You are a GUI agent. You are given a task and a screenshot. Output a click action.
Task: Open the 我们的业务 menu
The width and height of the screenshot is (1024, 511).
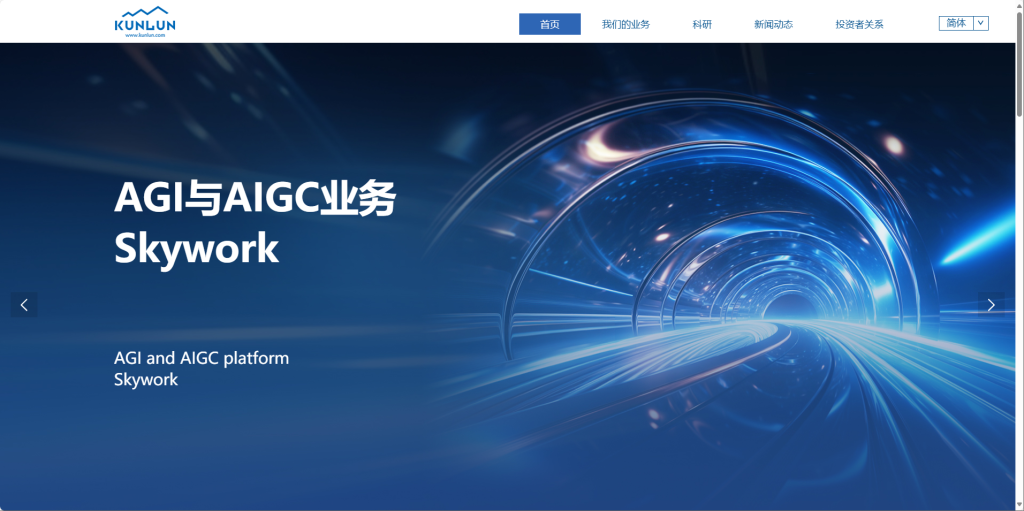[626, 24]
